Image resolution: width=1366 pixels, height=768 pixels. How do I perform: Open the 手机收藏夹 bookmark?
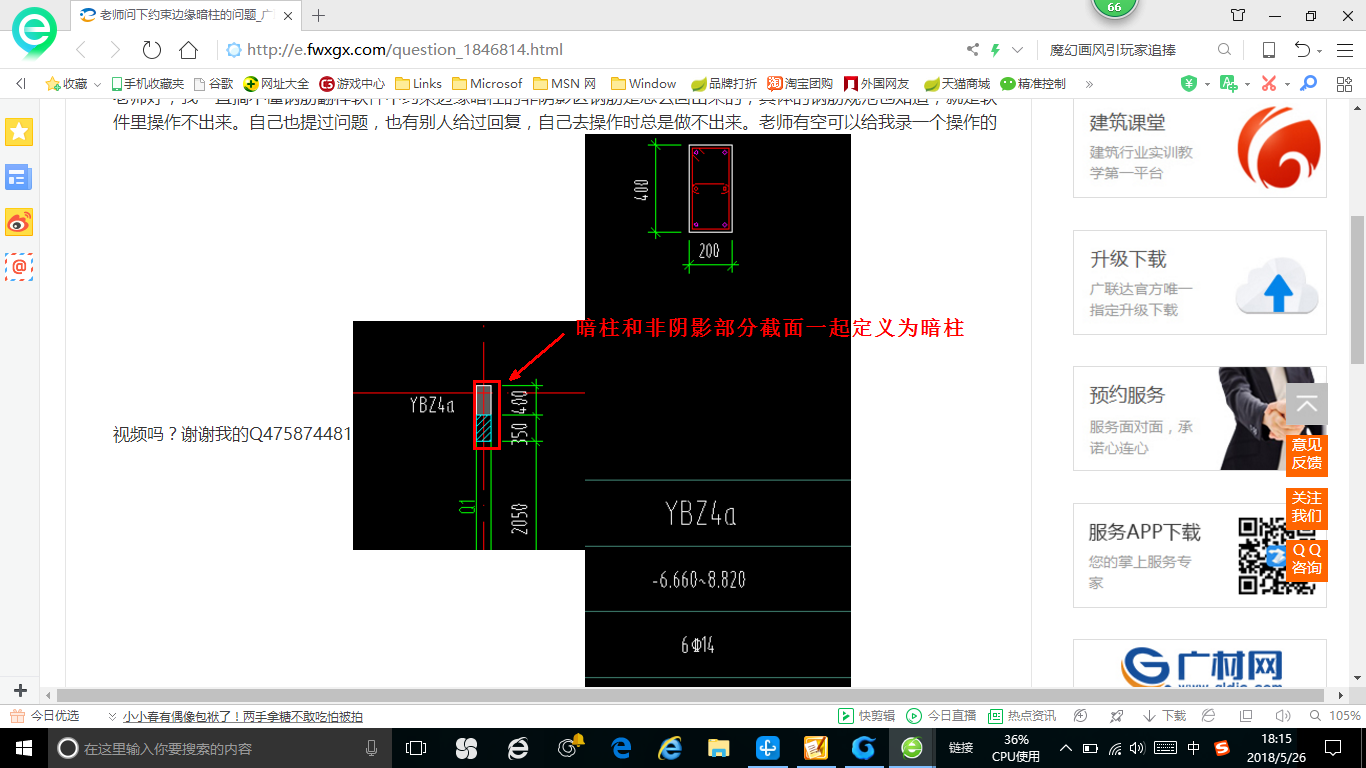click(148, 84)
